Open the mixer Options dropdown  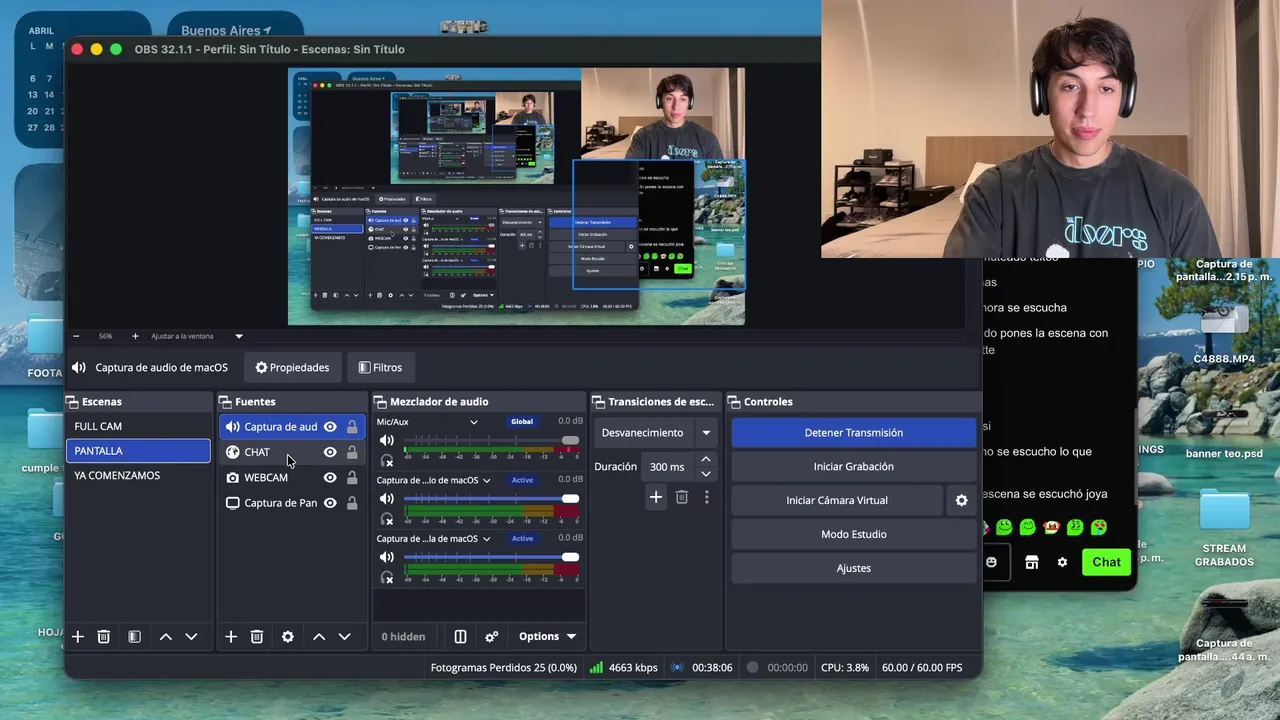click(547, 636)
